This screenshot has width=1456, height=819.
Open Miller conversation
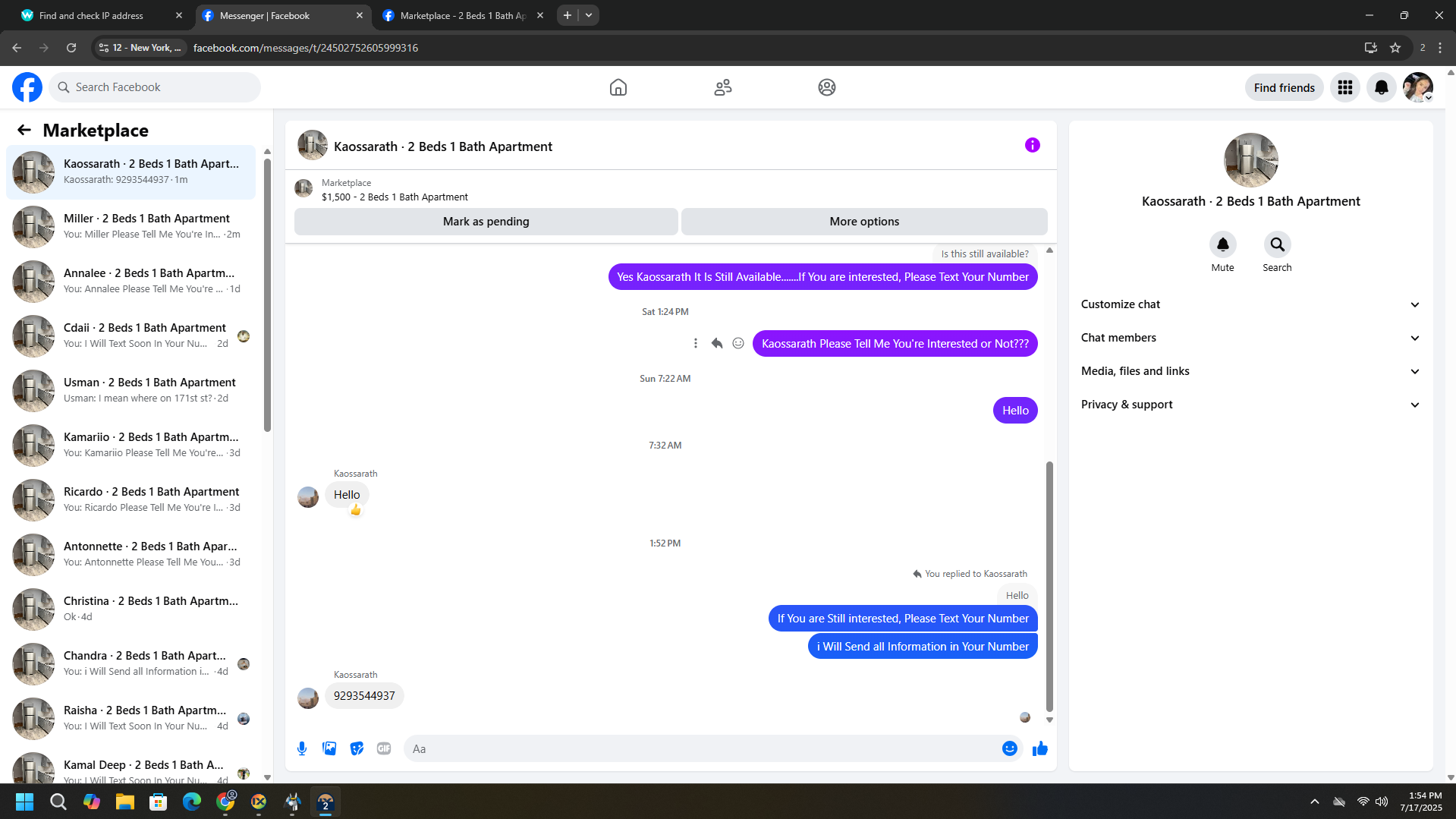point(131,226)
